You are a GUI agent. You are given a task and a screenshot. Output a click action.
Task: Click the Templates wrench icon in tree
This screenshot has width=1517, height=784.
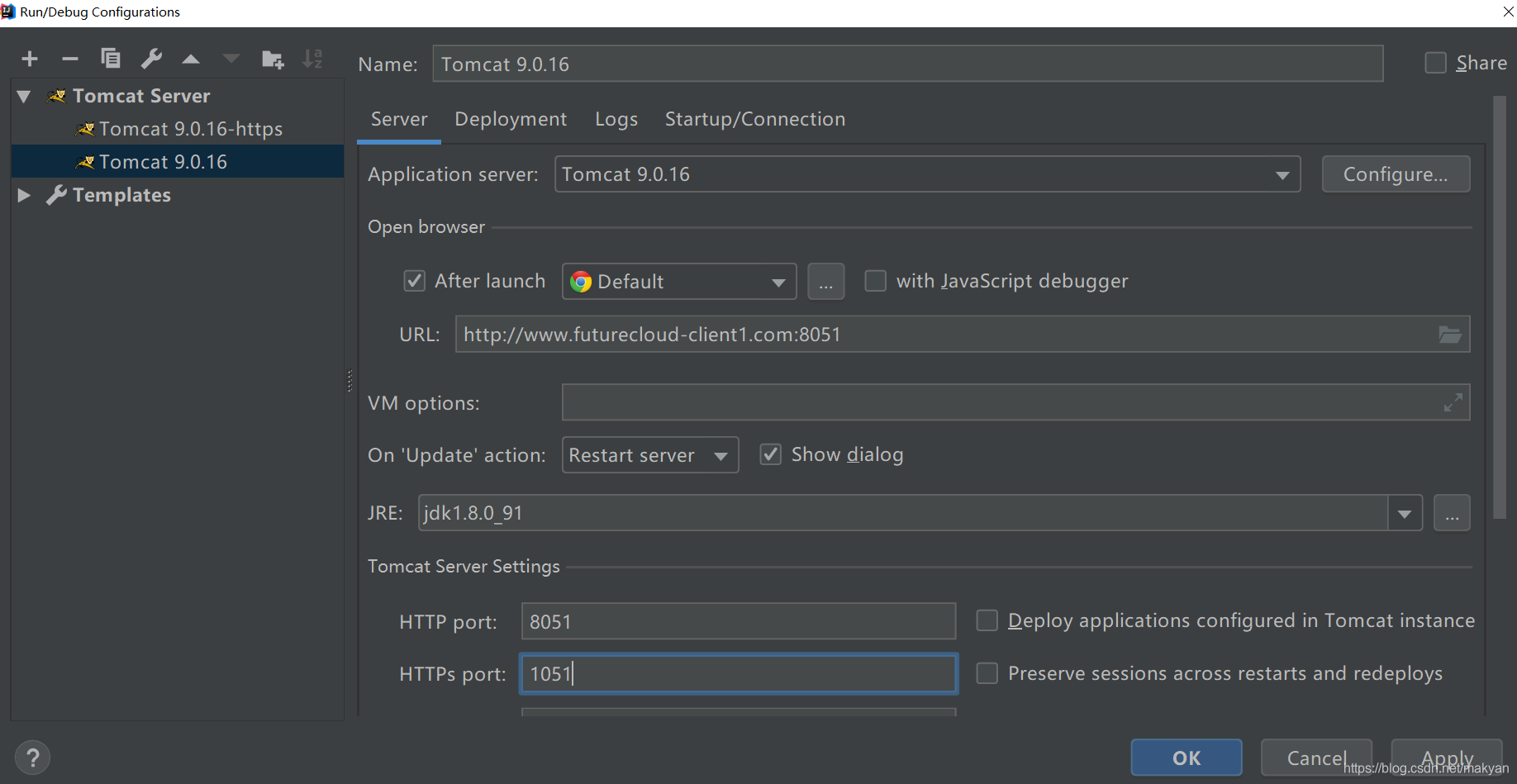[56, 195]
